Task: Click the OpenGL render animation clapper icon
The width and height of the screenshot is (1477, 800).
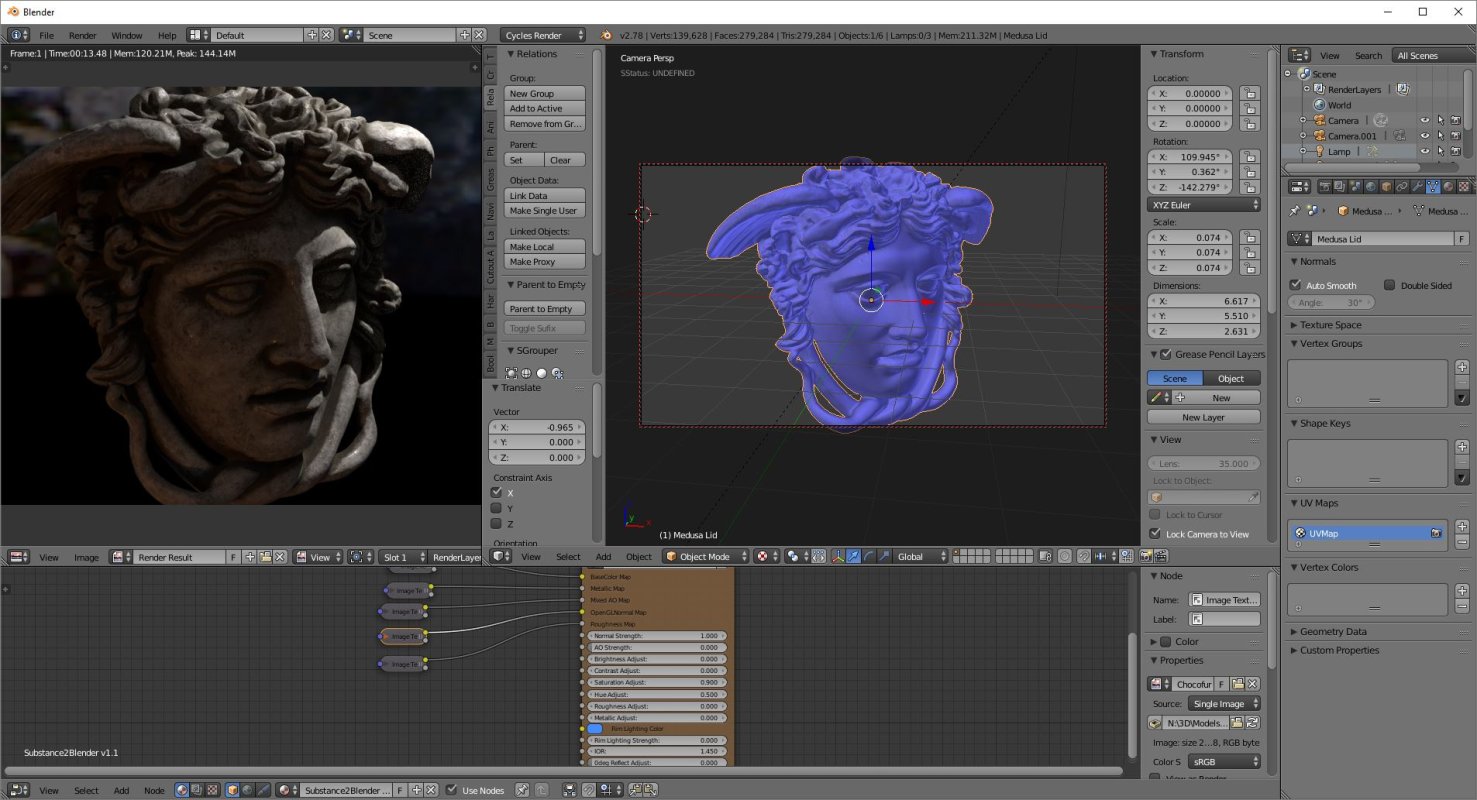Action: [x=1162, y=557]
